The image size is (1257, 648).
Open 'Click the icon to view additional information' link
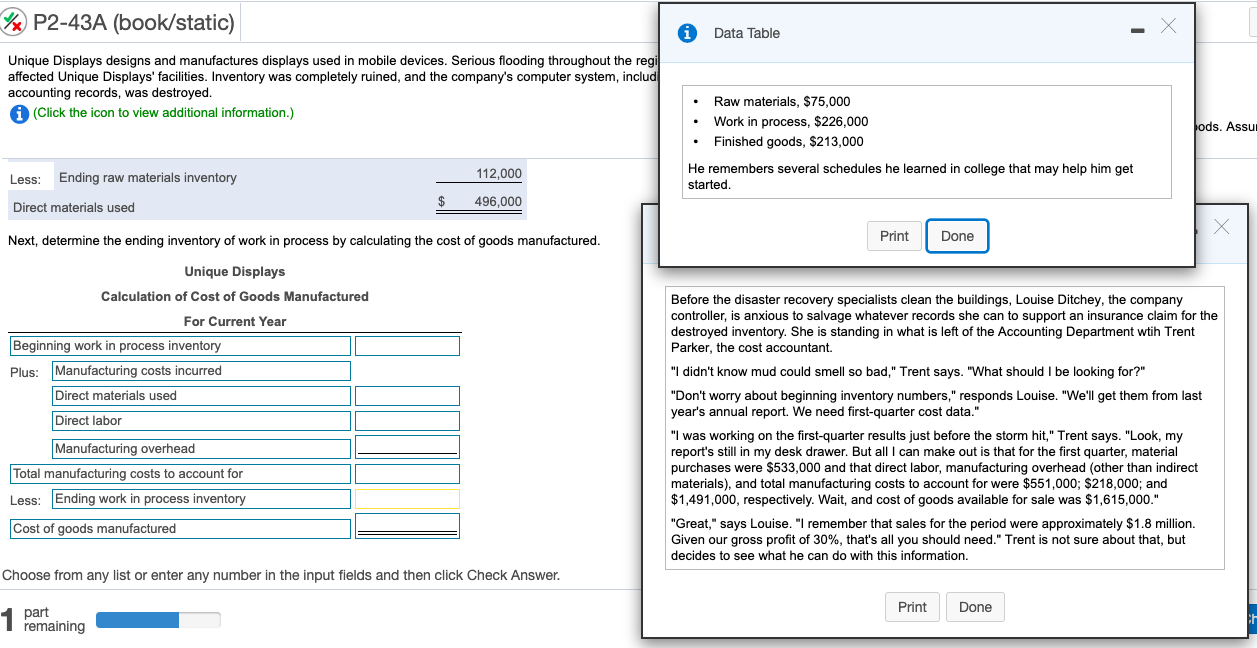(164, 113)
